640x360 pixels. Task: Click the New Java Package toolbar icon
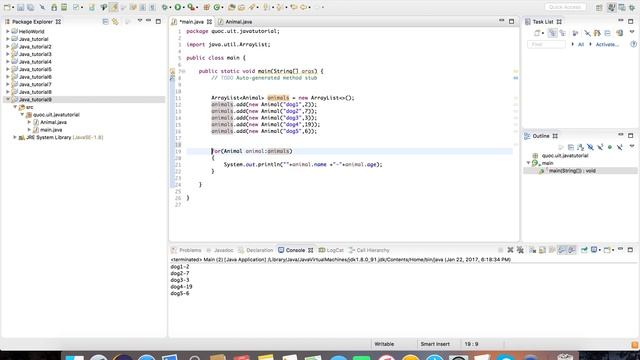(x=206, y=7)
